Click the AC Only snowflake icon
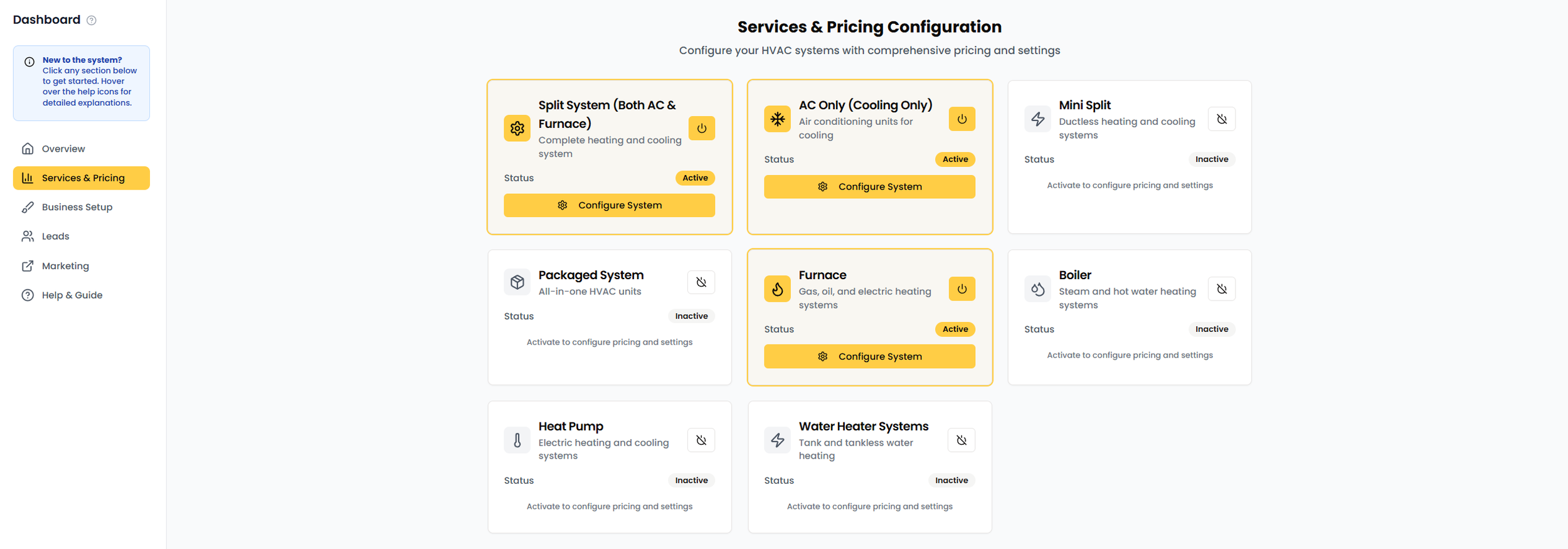1568x549 pixels. (777, 119)
